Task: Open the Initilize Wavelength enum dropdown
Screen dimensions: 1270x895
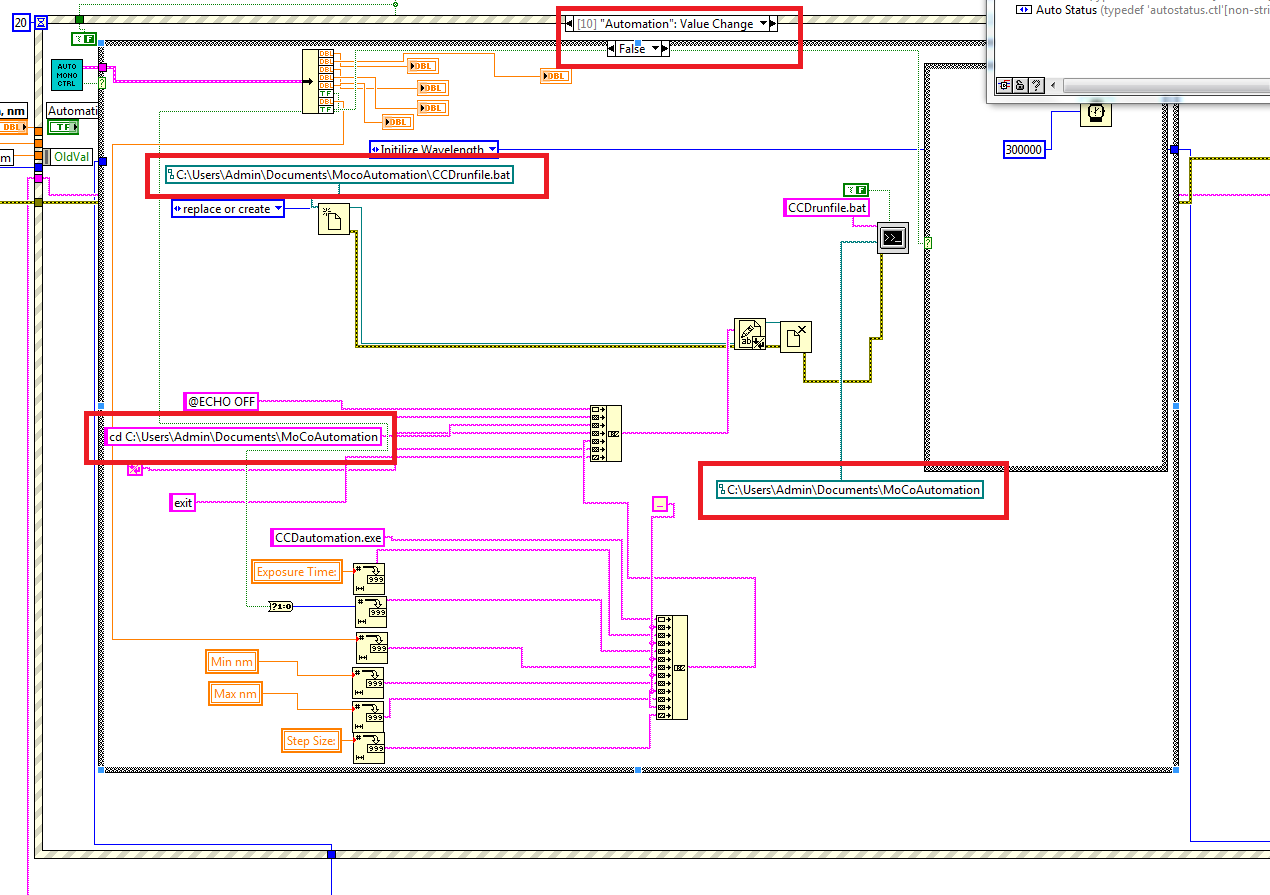Action: 433,149
